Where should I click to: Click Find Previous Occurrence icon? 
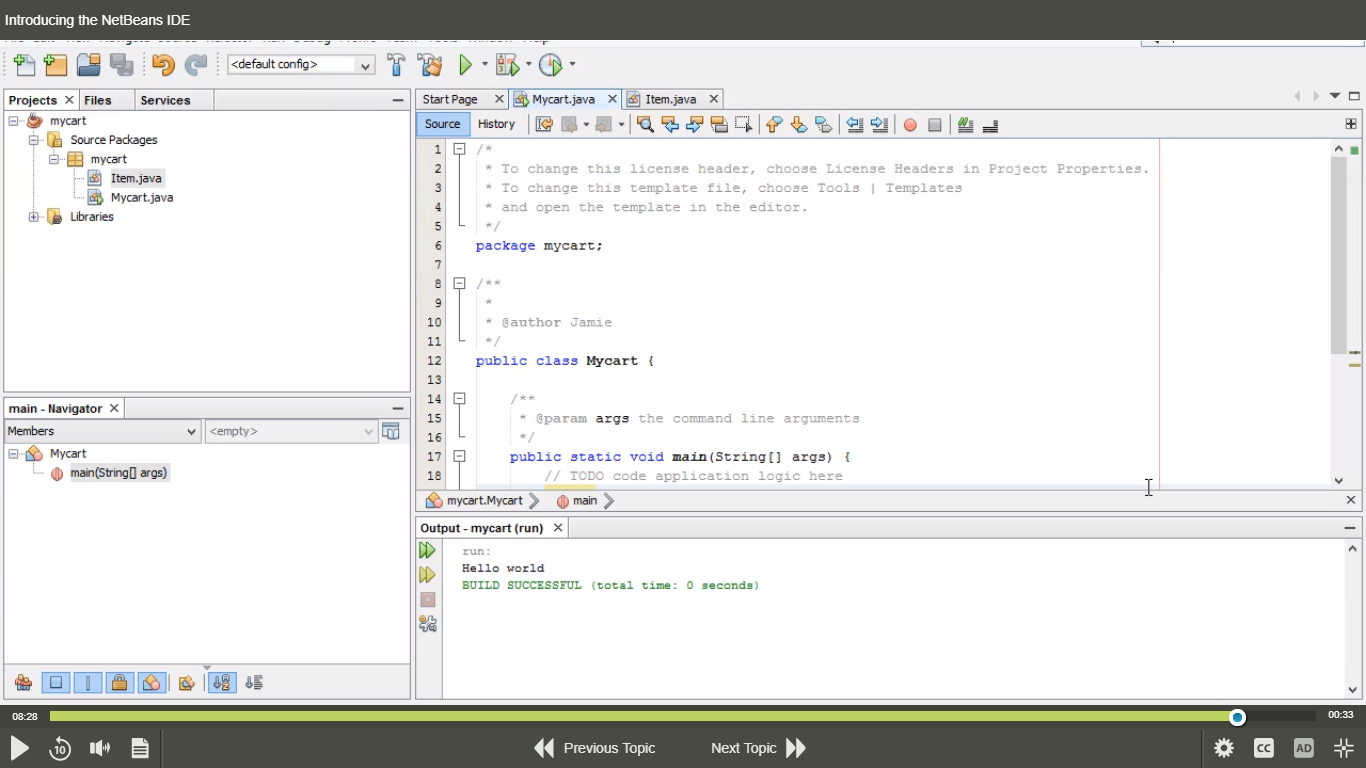pyautogui.click(x=670, y=125)
